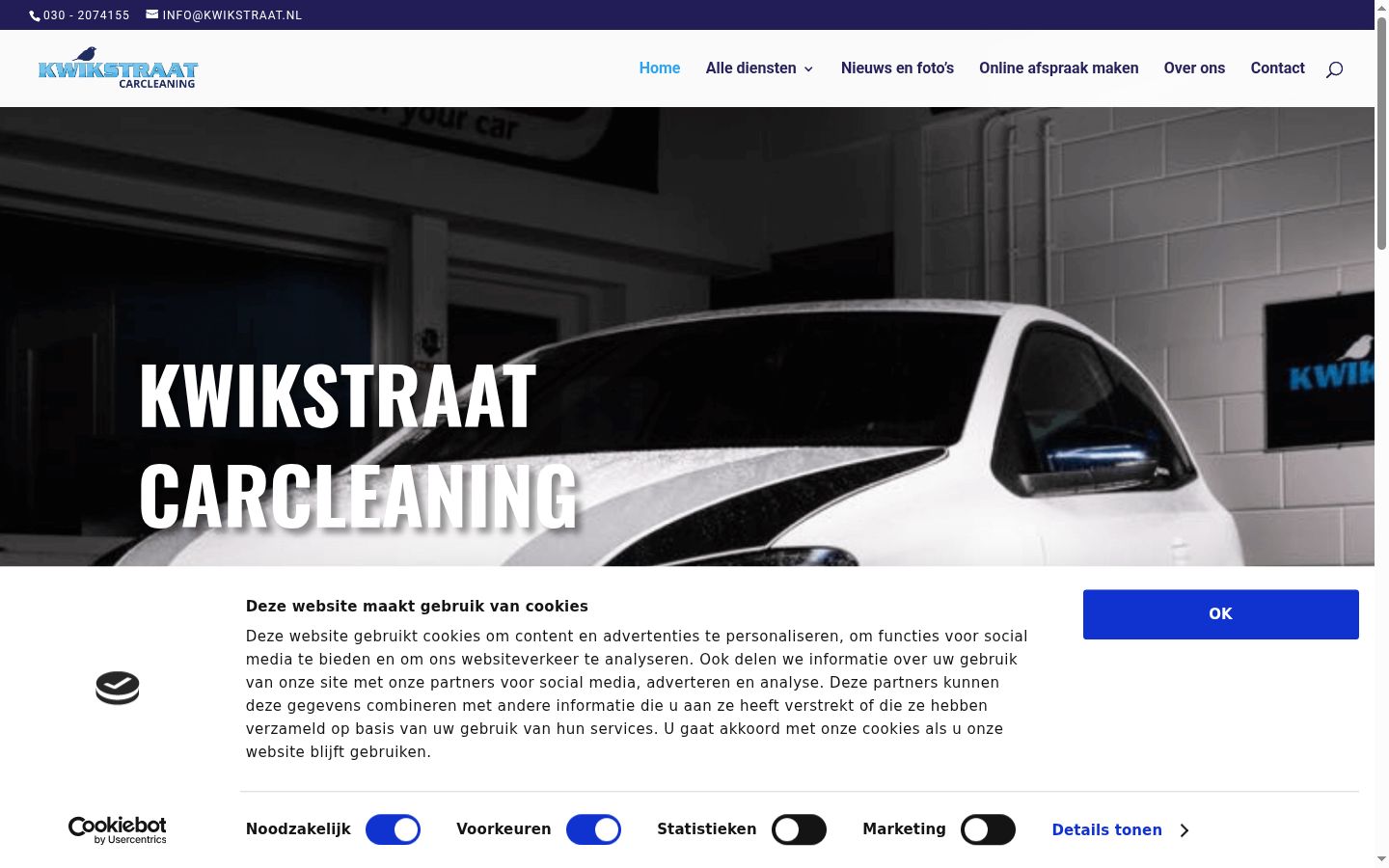Viewport: 1389px width, 868px height.
Task: Call the 030 - 2074155 phone number
Action: click(86, 15)
